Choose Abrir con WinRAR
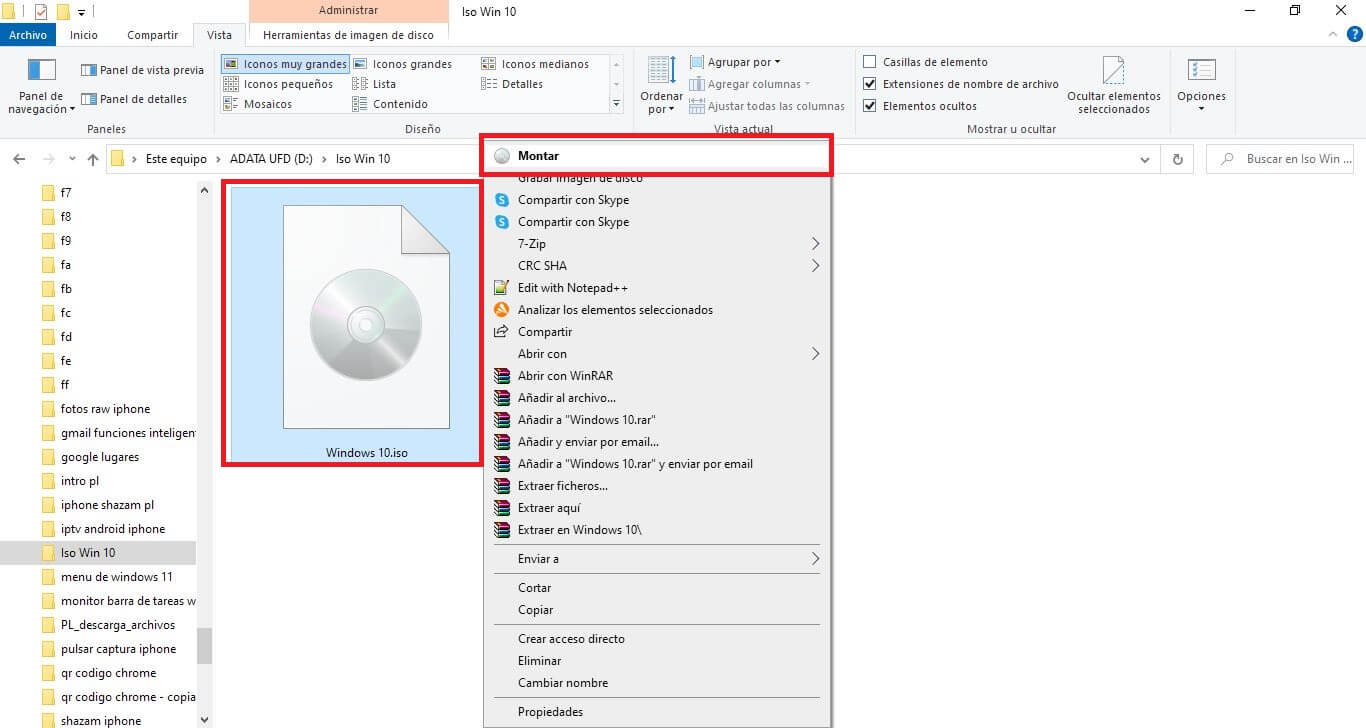The width and height of the screenshot is (1366, 728). pyautogui.click(x=656, y=376)
